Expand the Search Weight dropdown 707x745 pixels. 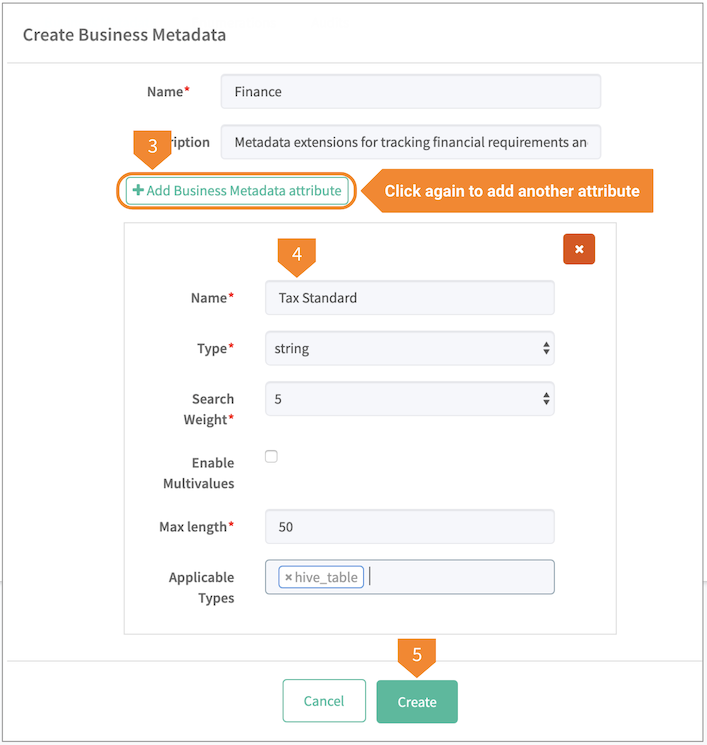[x=409, y=399]
